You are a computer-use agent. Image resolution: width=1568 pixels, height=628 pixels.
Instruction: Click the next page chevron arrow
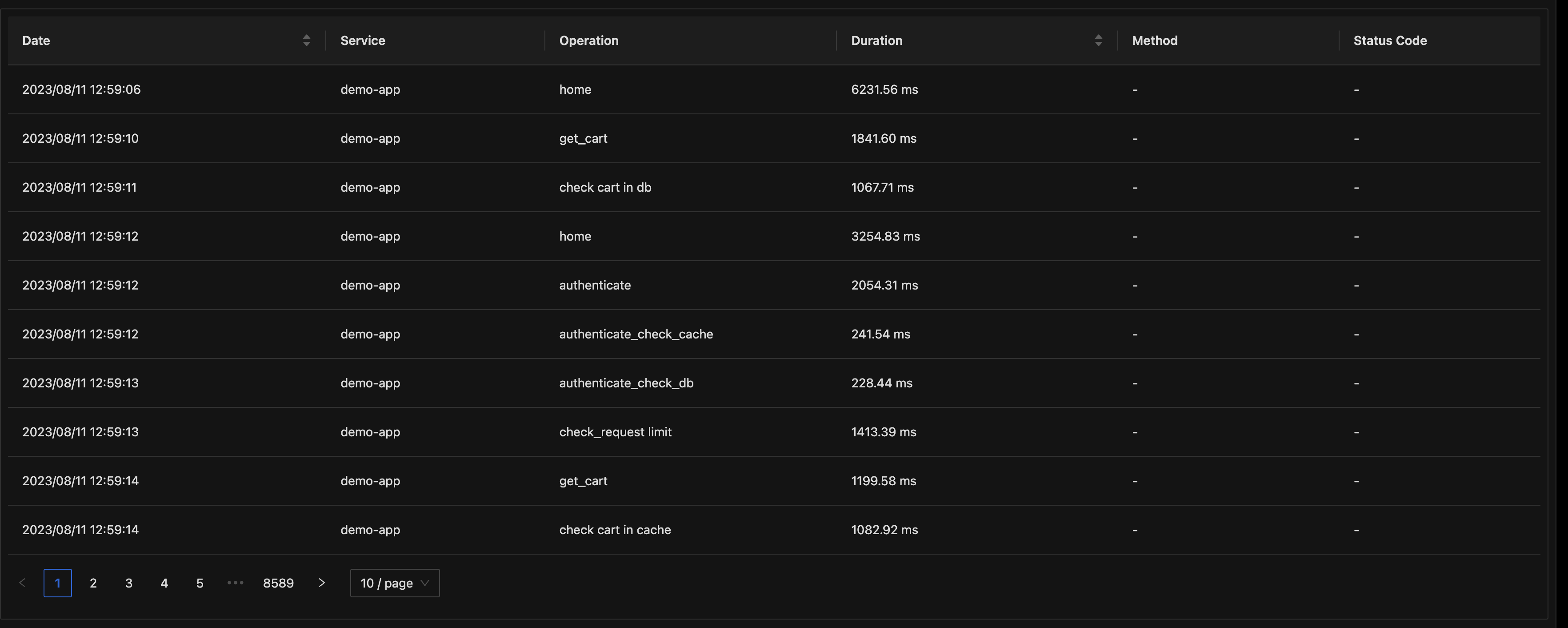point(321,582)
